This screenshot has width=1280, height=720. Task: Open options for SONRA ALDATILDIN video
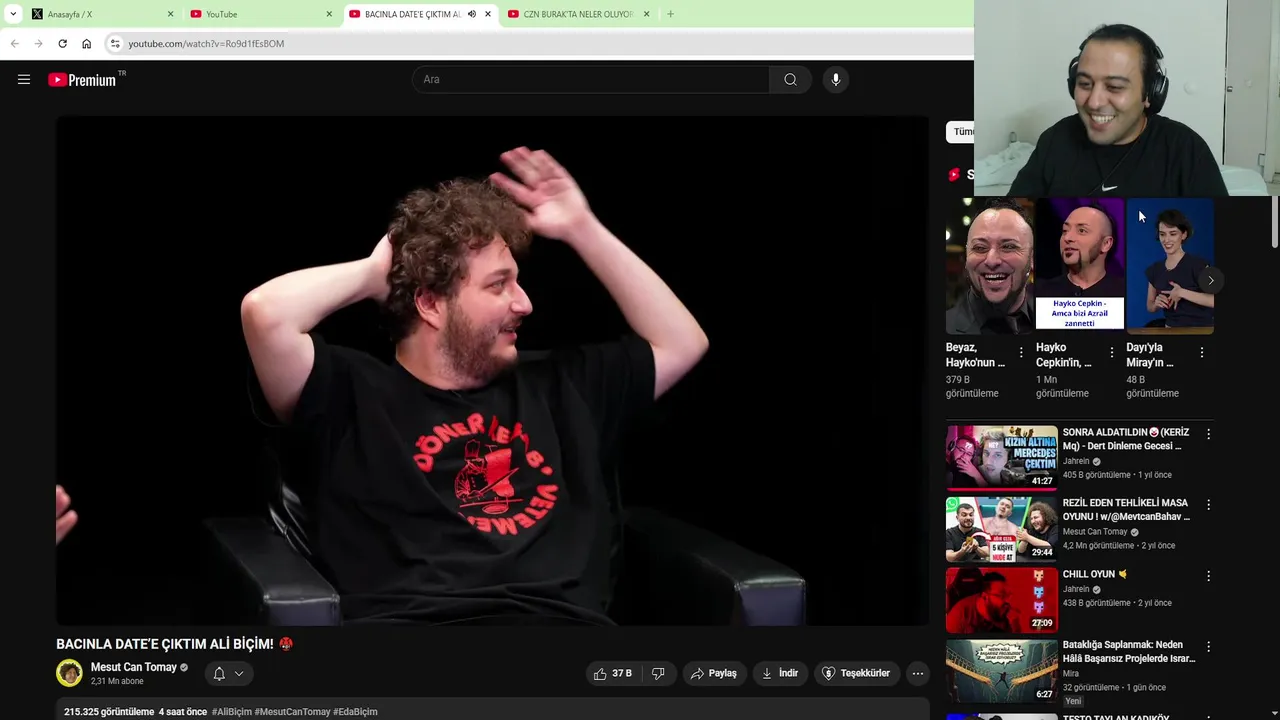(1208, 434)
